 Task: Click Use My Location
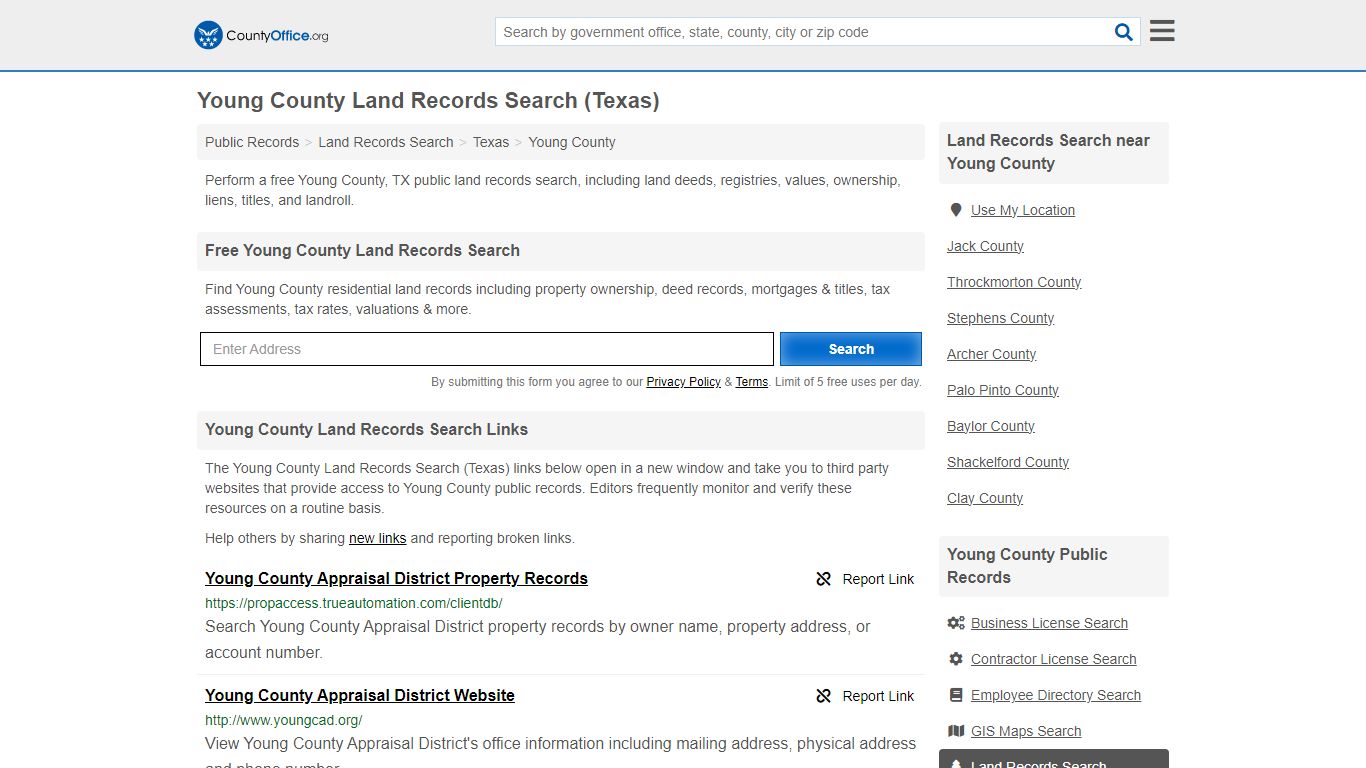pos(1023,210)
